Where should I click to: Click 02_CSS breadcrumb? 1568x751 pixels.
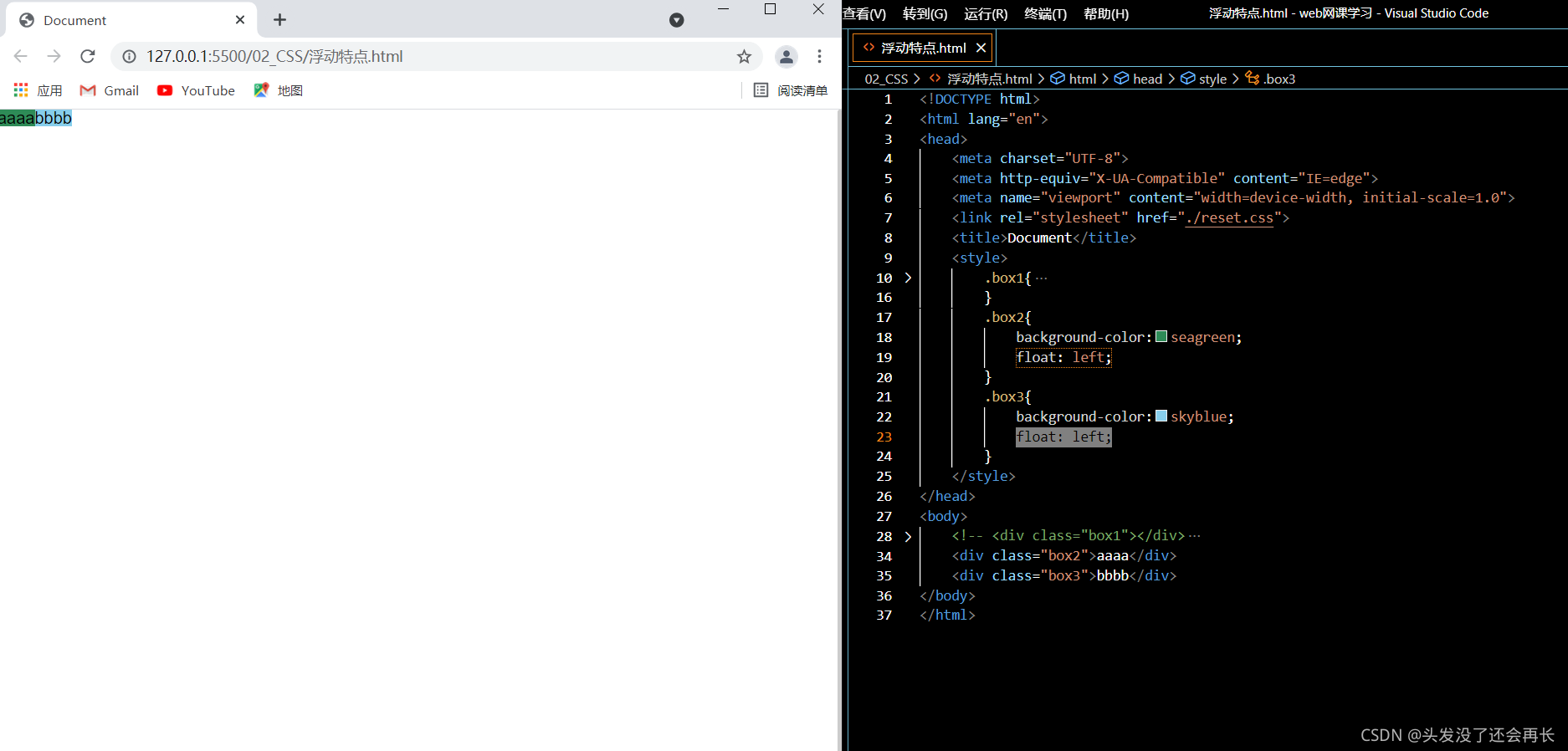coord(886,79)
